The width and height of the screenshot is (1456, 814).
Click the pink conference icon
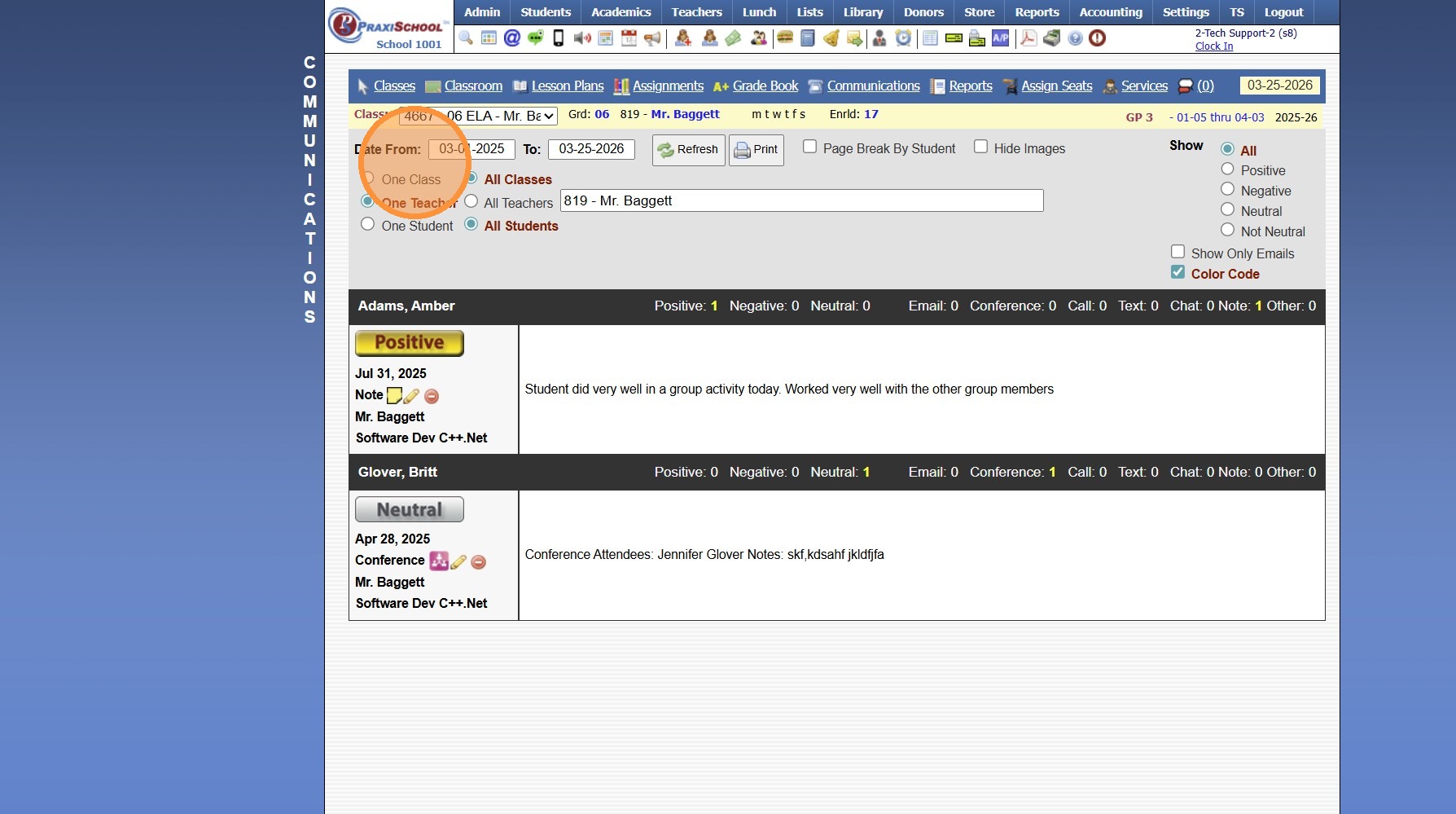(x=439, y=561)
